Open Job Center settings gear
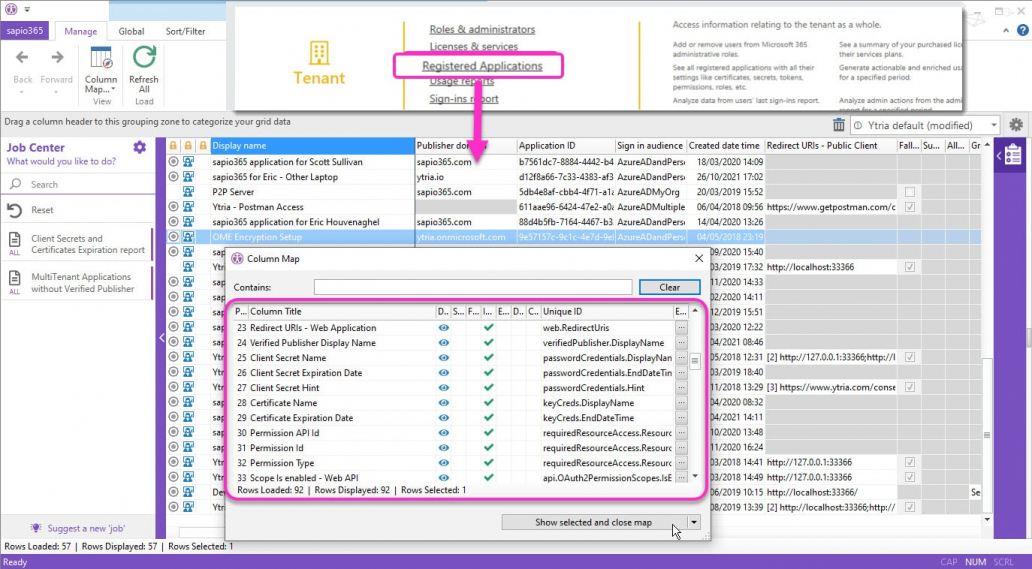 [140, 147]
